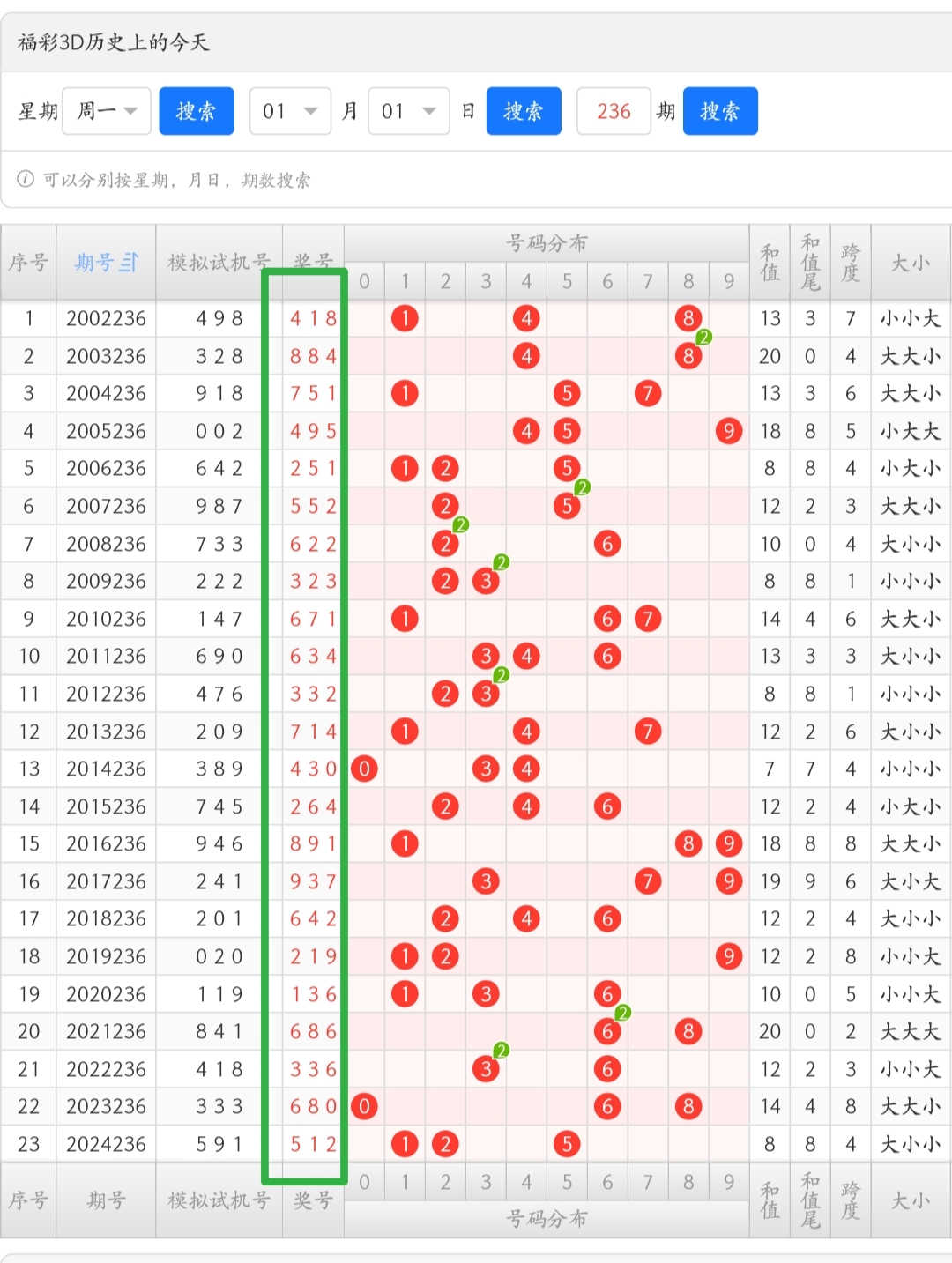952x1263 pixels.
Task: Click trial number 4 9 8 in row 1
Action: 219,318
